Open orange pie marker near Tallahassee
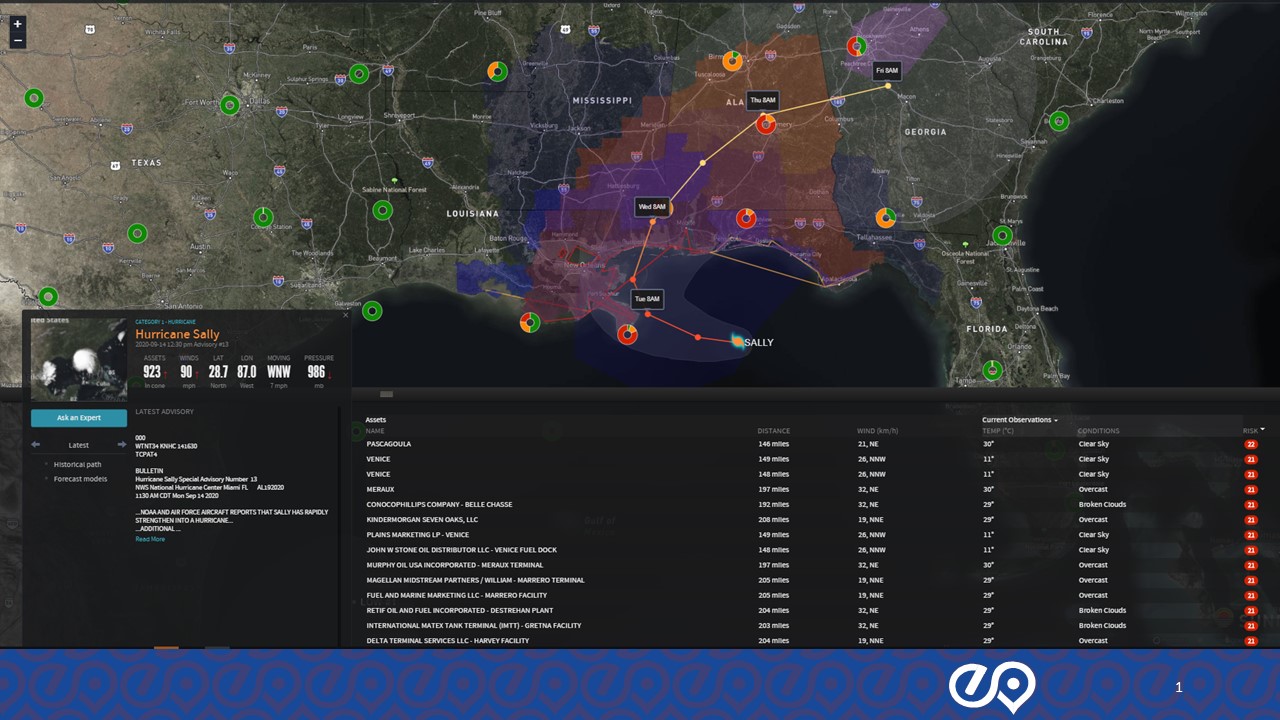The width and height of the screenshot is (1280, 720). pos(885,217)
